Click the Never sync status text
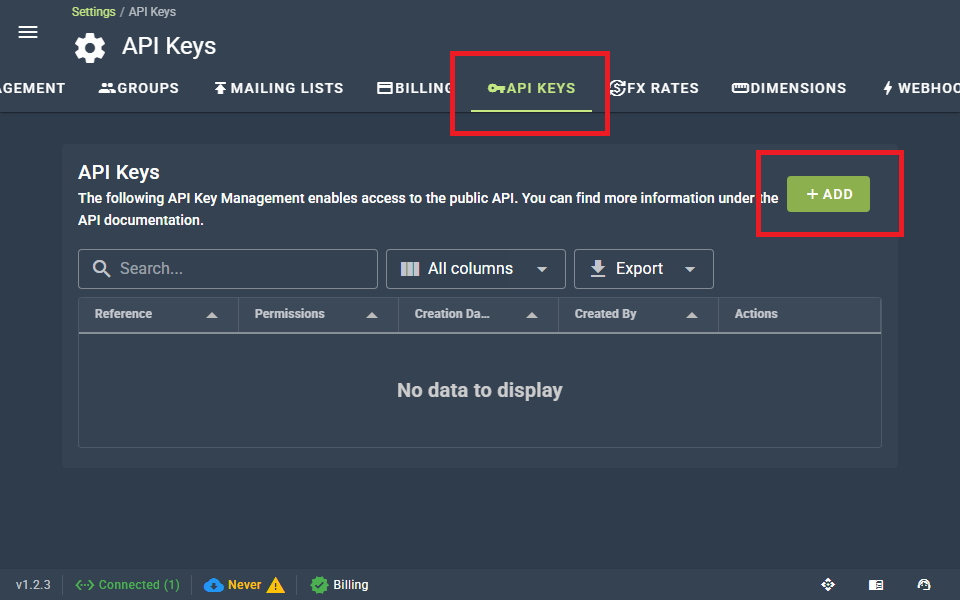Viewport: 960px width, 600px height. pos(244,585)
